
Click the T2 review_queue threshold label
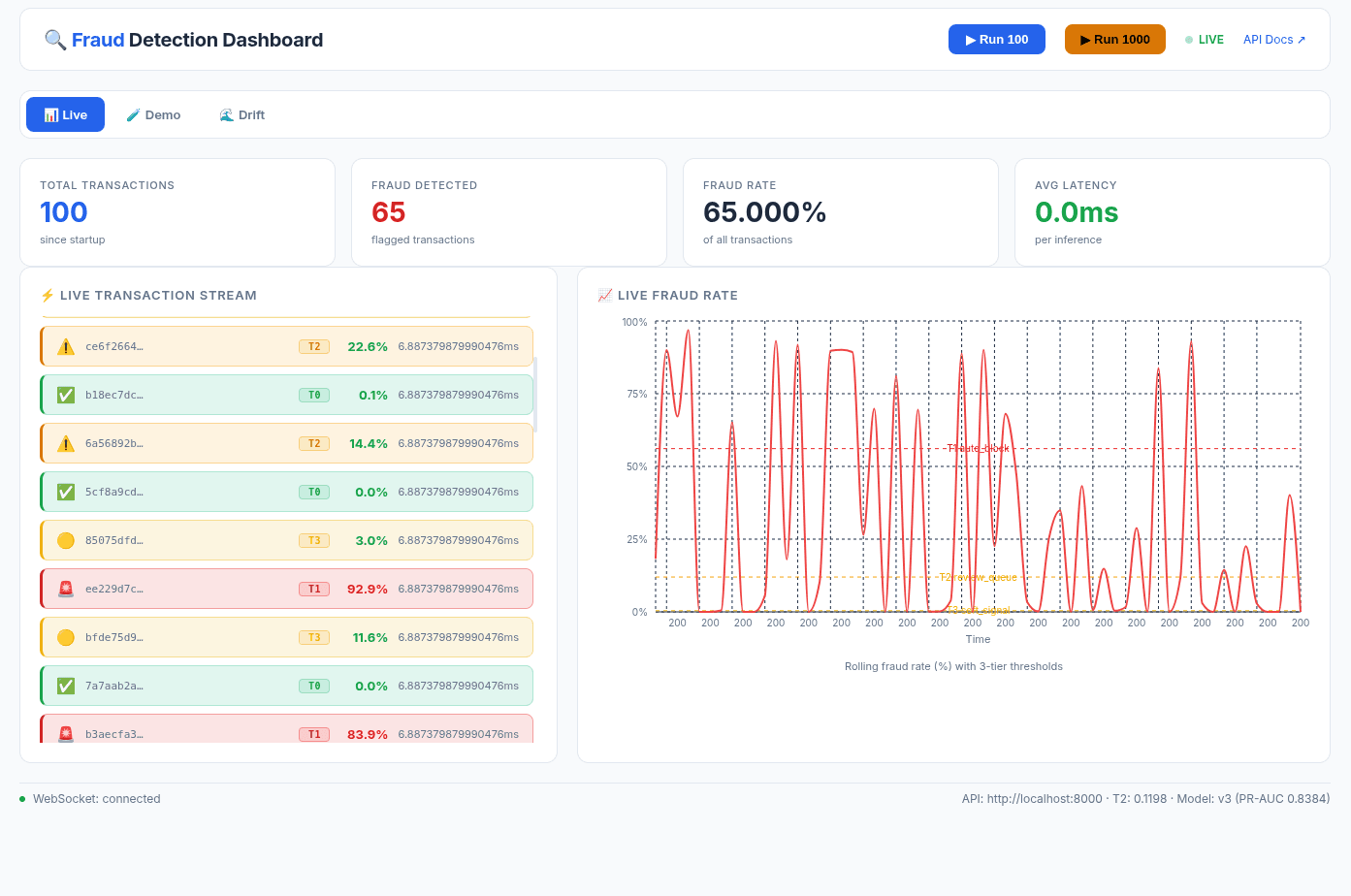point(979,577)
